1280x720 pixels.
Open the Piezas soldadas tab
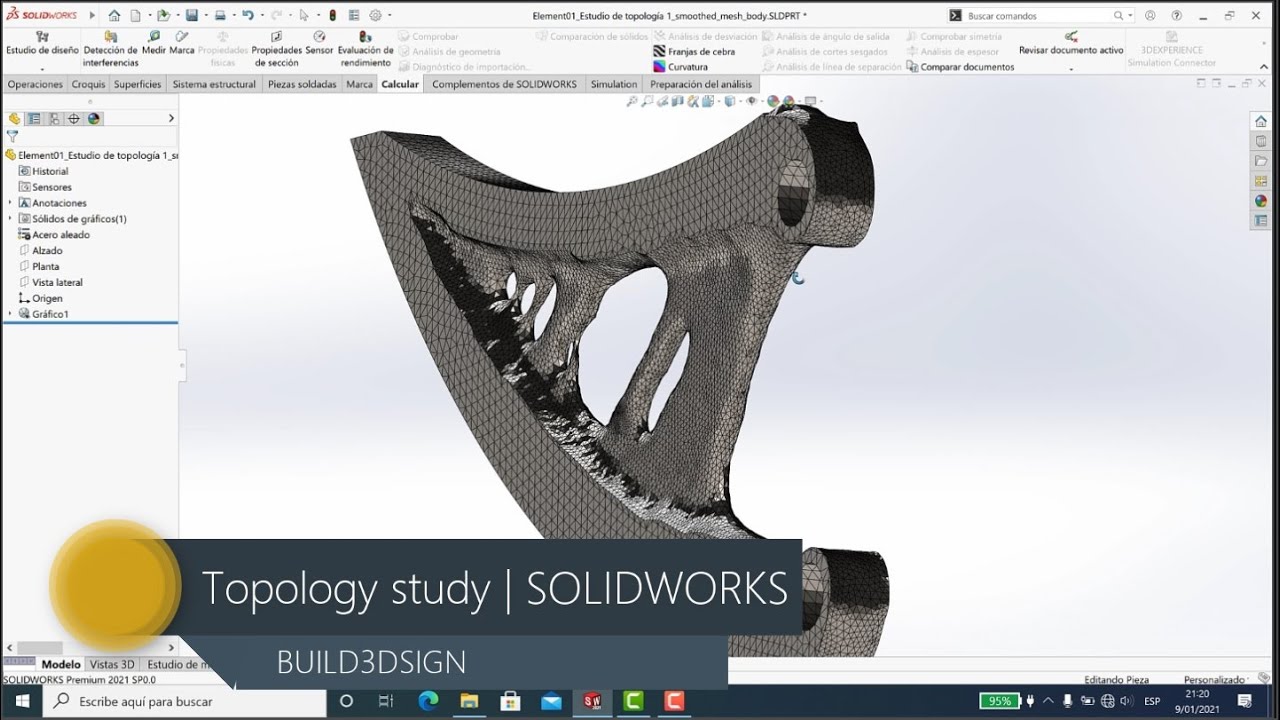[x=302, y=84]
